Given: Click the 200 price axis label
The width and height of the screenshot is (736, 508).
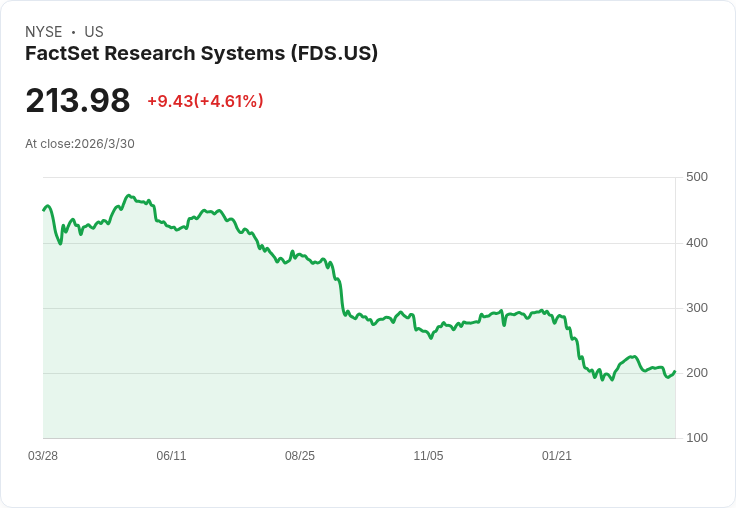Looking at the screenshot, I should (697, 373).
